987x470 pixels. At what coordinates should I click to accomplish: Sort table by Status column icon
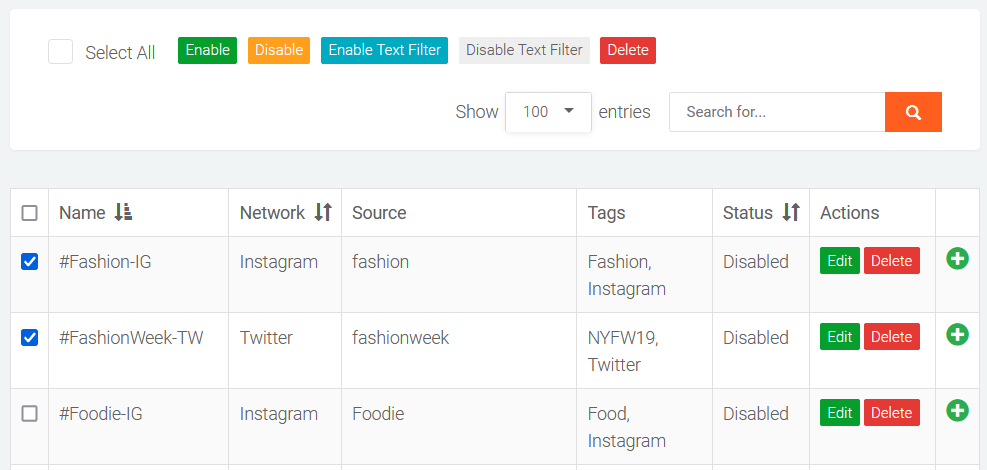tap(791, 212)
